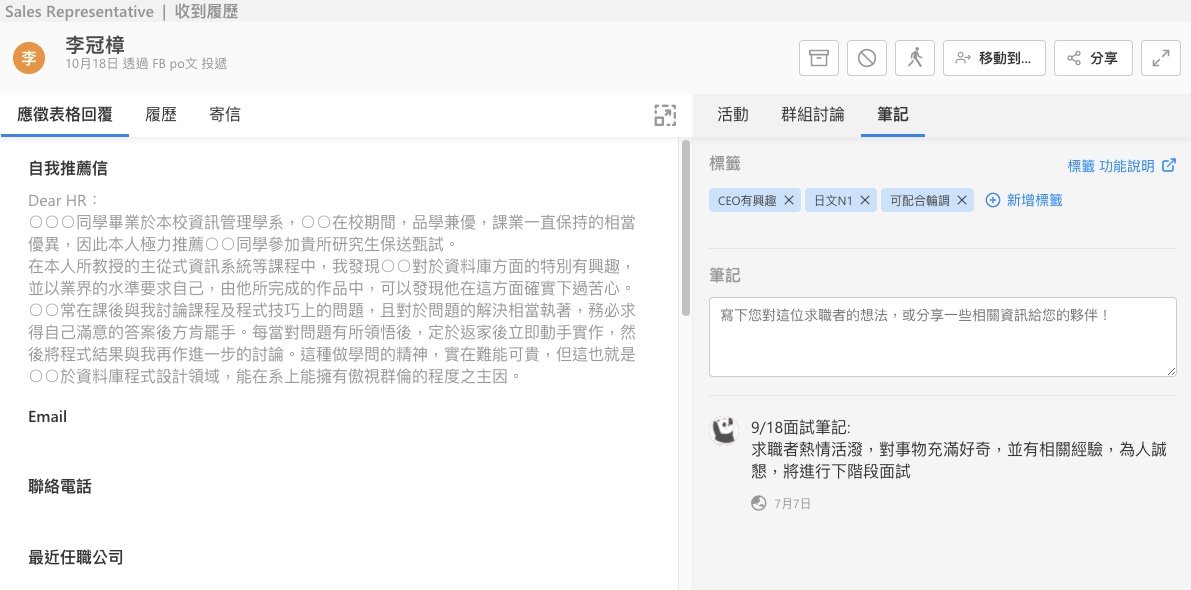This screenshot has width=1191, height=590.
Task: Click the left panel vertical scrollbar
Action: click(x=686, y=228)
